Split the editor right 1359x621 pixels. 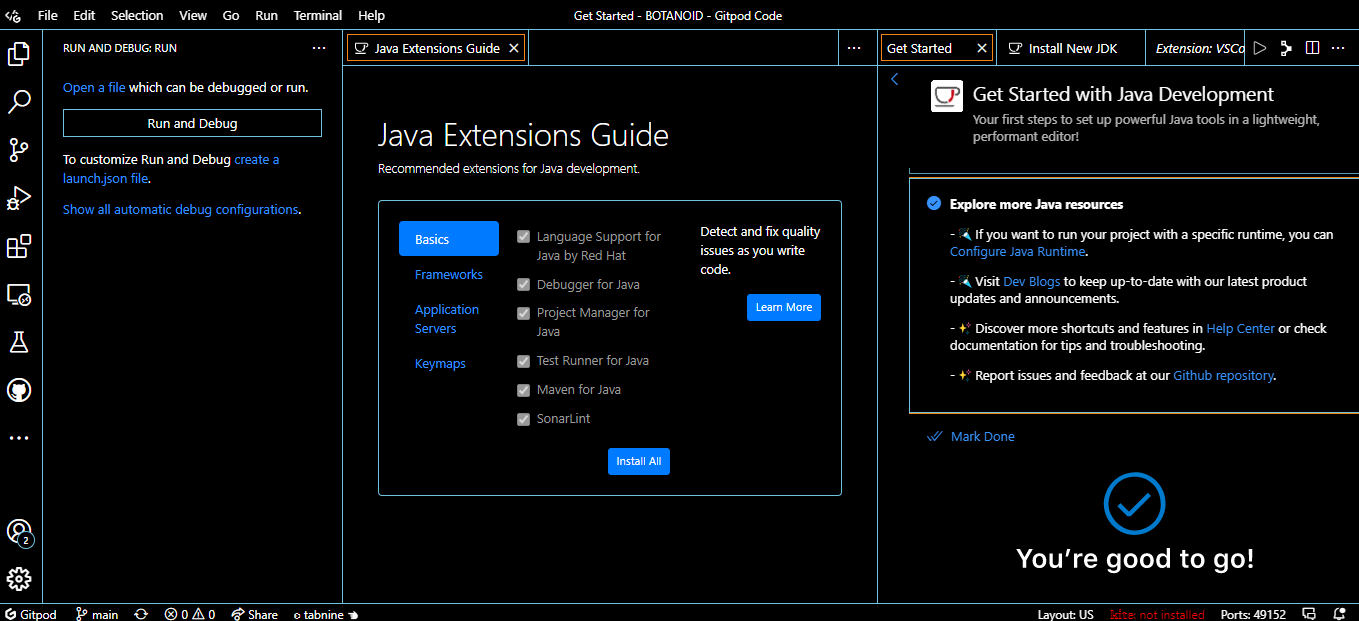[x=1313, y=48]
